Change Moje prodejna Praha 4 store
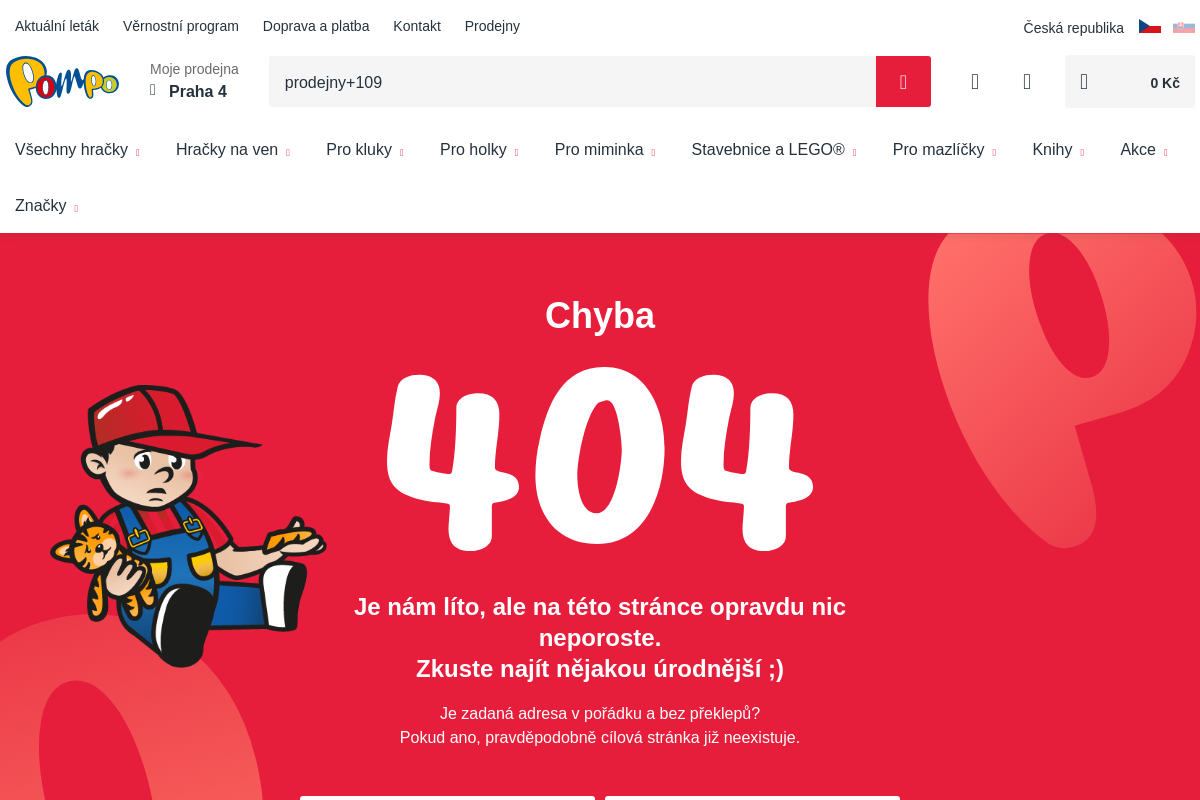Image resolution: width=1200 pixels, height=800 pixels. point(194,81)
